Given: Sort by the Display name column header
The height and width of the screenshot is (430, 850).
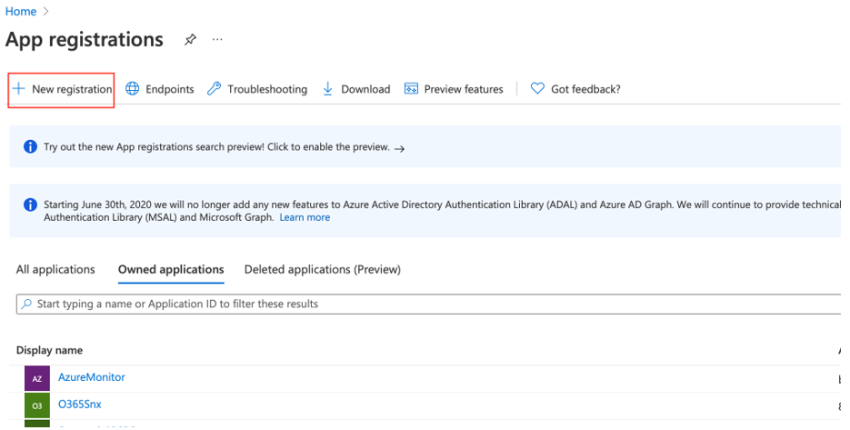Looking at the screenshot, I should click(x=49, y=350).
